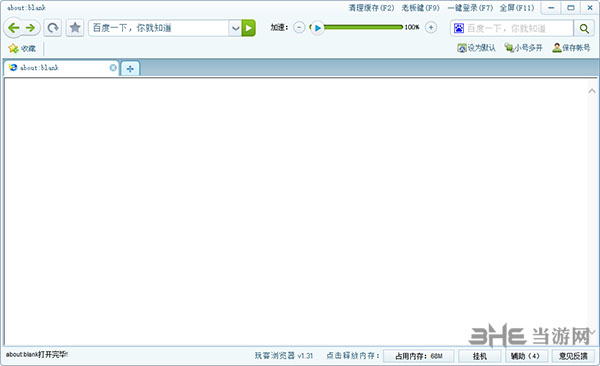Click 一键登录(F7) one-click login
The height and width of the screenshot is (366, 600).
coord(470,8)
